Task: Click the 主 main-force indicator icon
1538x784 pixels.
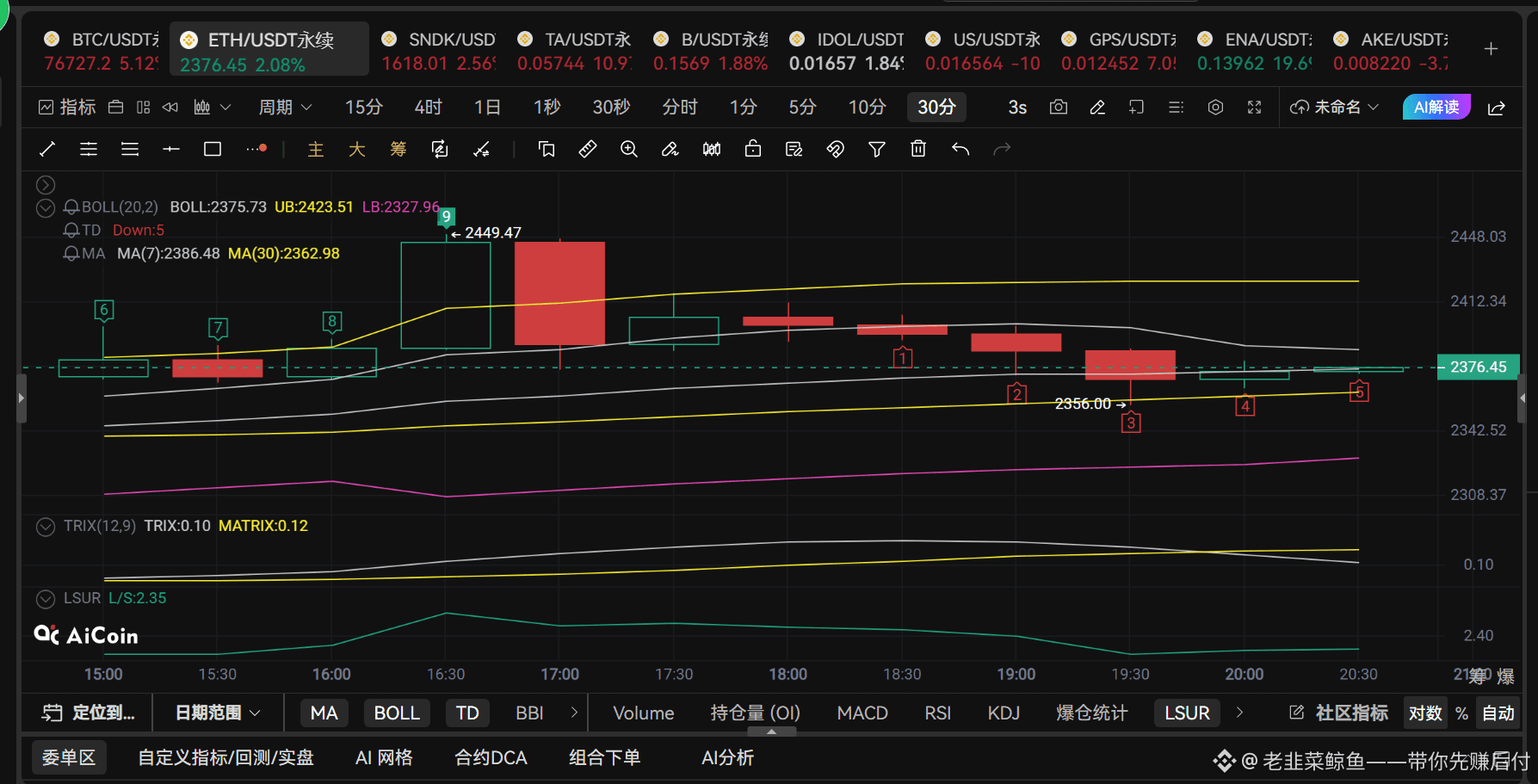Action: (316, 150)
